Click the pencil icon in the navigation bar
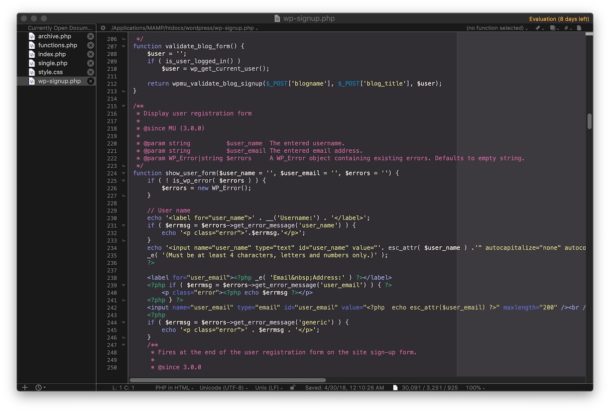This screenshot has height=412, width=610. point(539,28)
